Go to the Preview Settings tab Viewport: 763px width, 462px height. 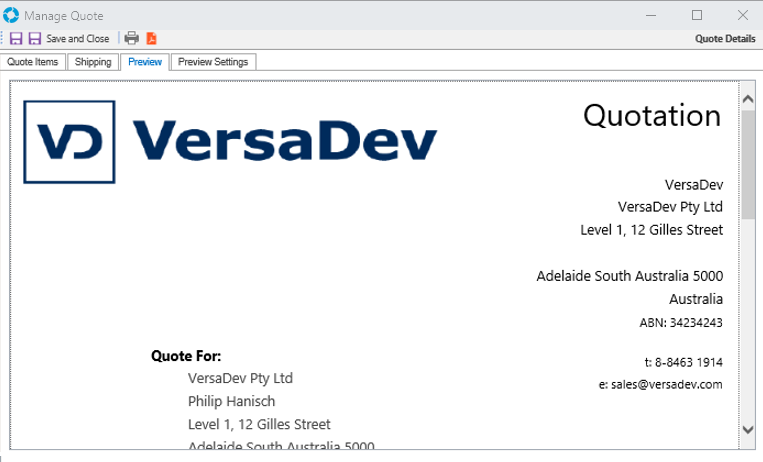pos(213,62)
